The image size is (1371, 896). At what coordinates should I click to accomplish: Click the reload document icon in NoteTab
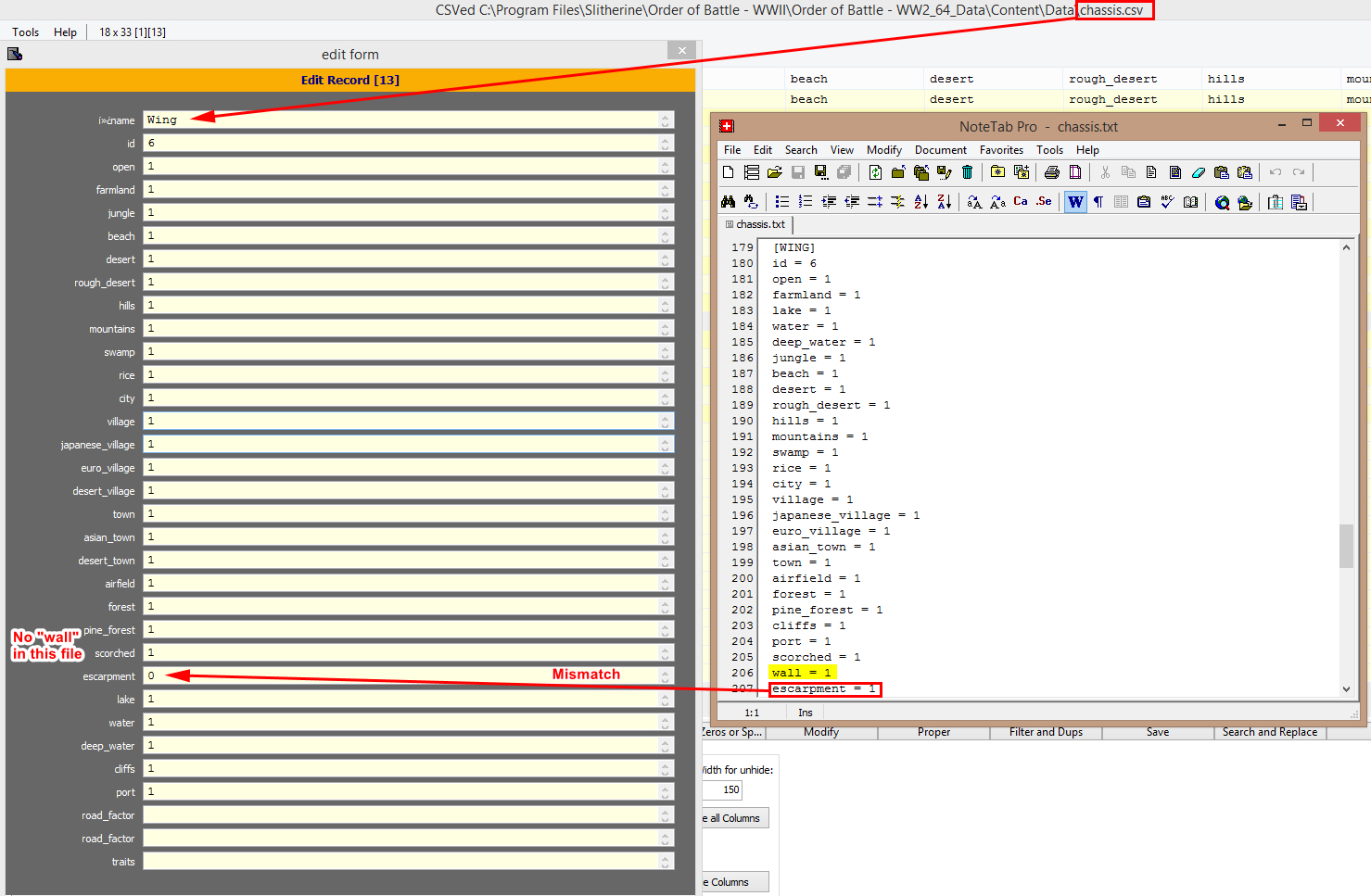875,172
